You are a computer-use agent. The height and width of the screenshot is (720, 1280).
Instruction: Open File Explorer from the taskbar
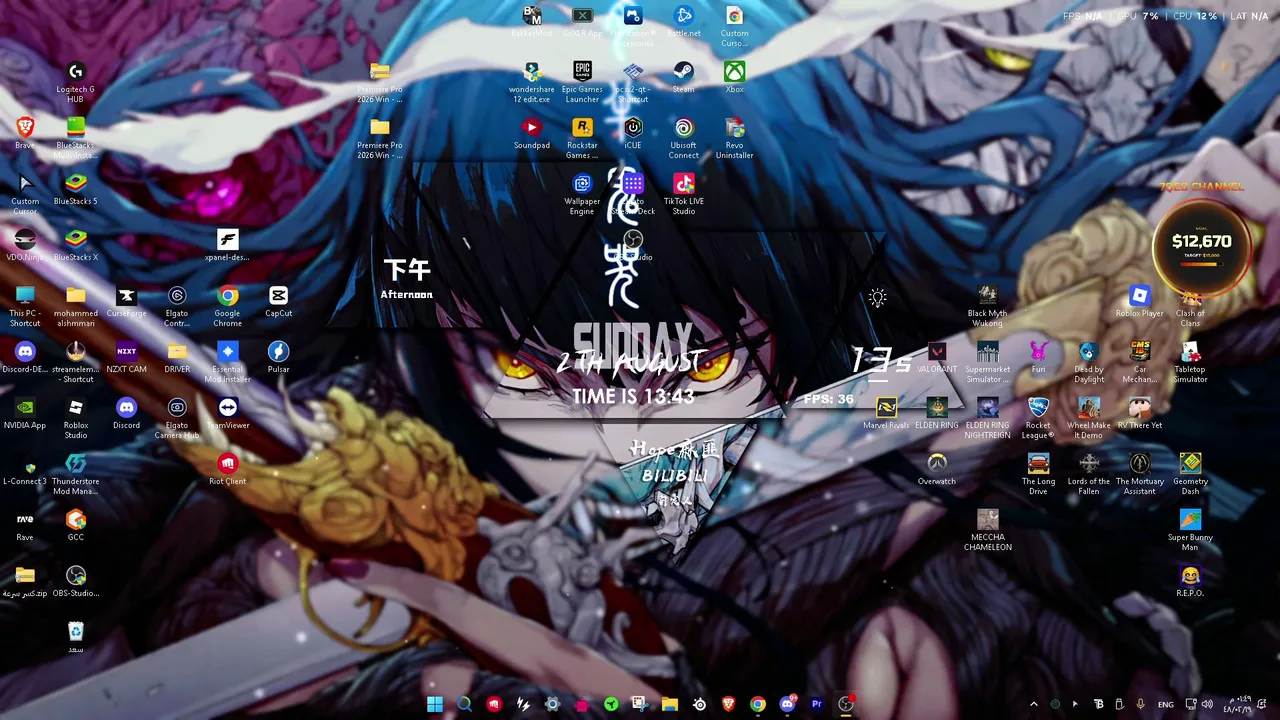click(x=670, y=704)
